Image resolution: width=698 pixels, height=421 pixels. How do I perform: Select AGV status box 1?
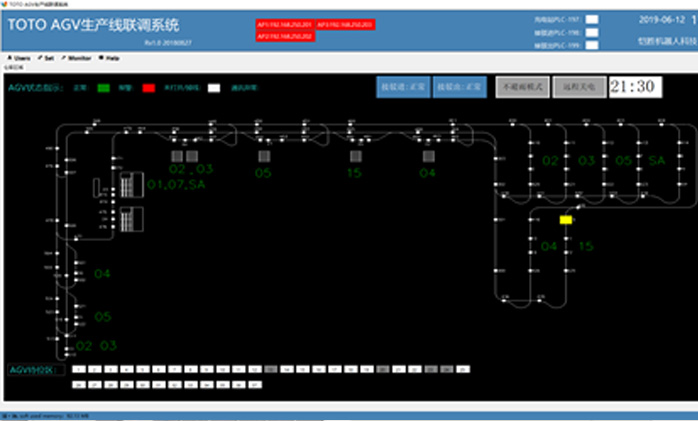point(79,369)
